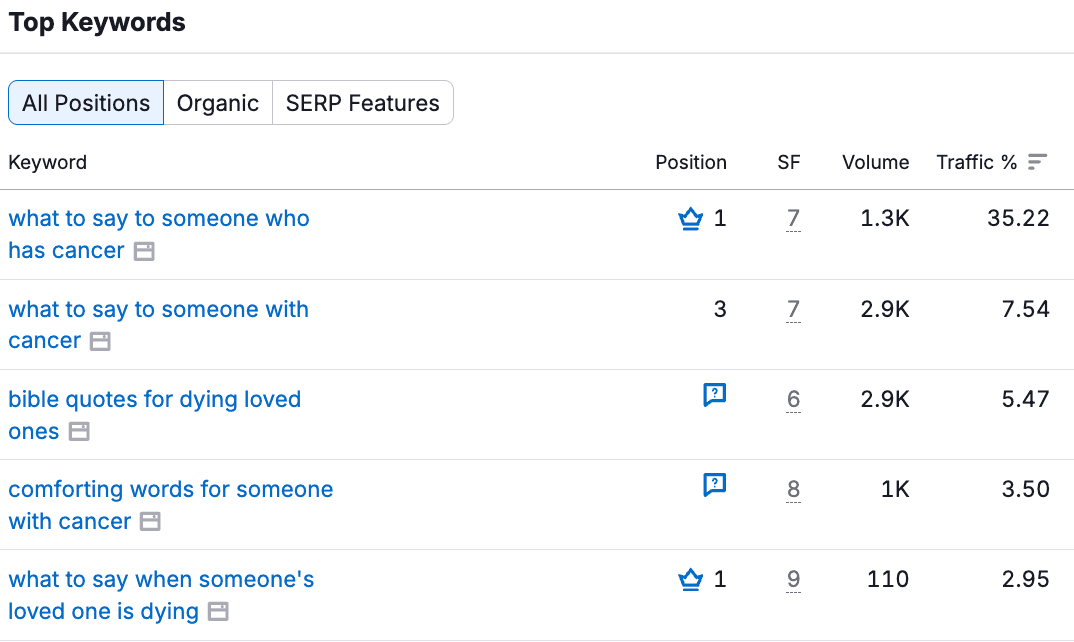Click the Position column header
Viewport: 1074px width, 642px height.
pyautogui.click(x=690, y=161)
